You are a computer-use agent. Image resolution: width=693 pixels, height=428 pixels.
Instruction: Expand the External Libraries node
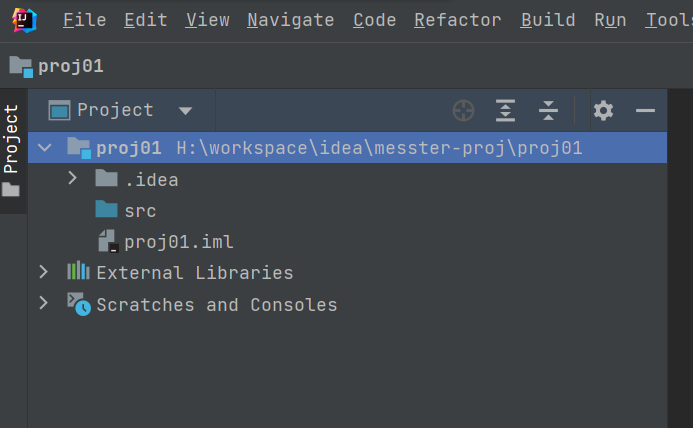[43, 272]
